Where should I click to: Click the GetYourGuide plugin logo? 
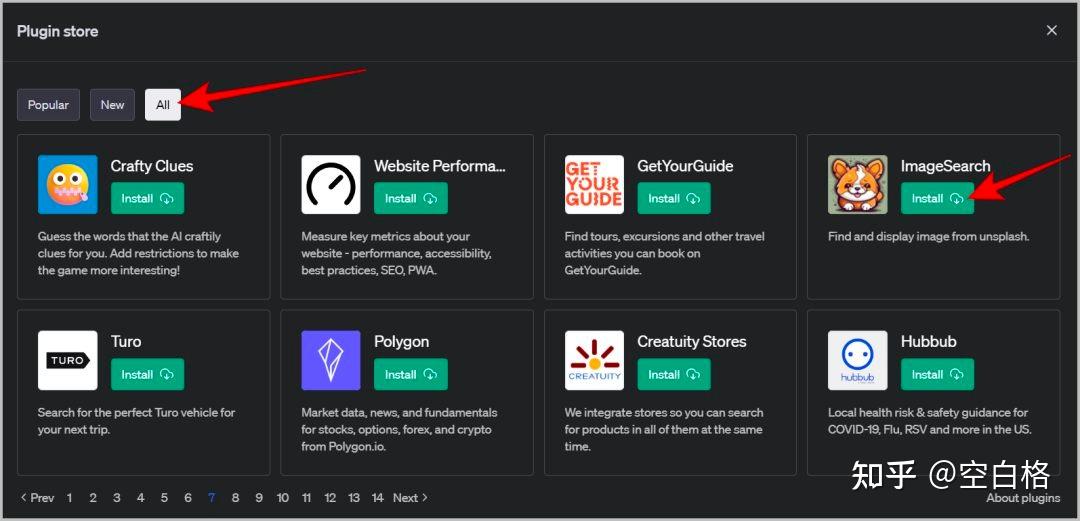pos(594,184)
